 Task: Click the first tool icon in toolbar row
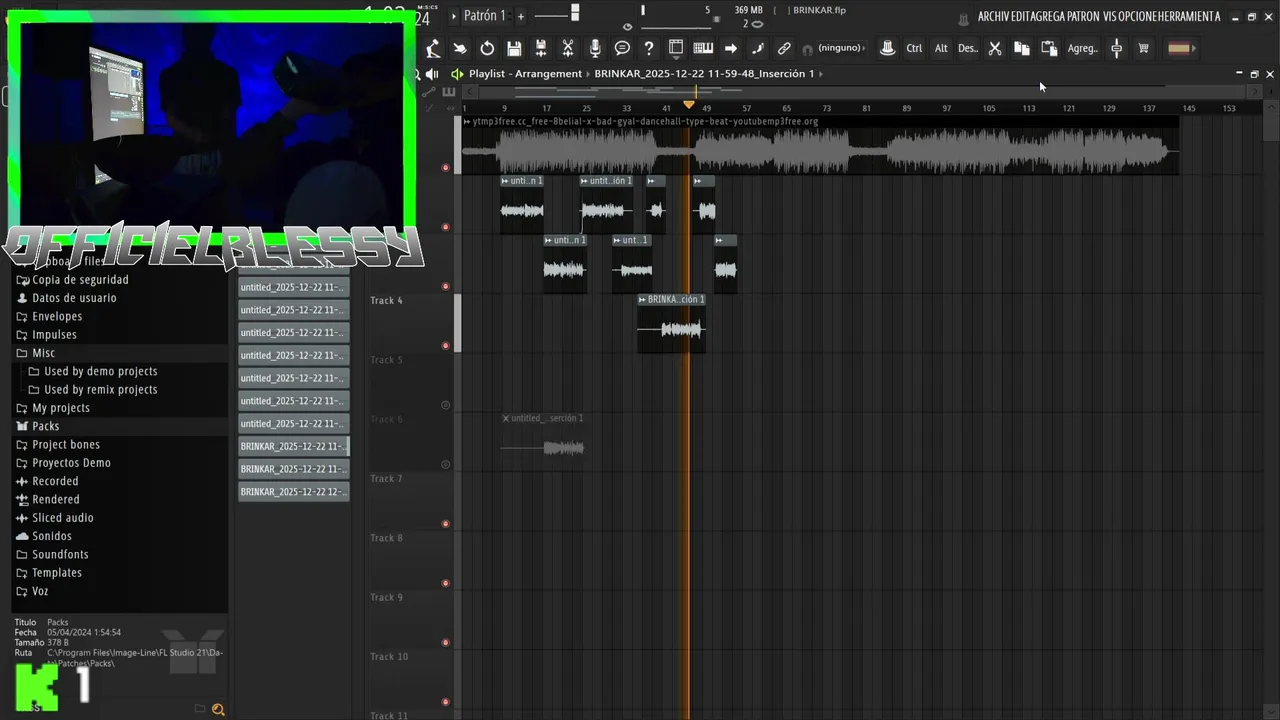[x=433, y=48]
